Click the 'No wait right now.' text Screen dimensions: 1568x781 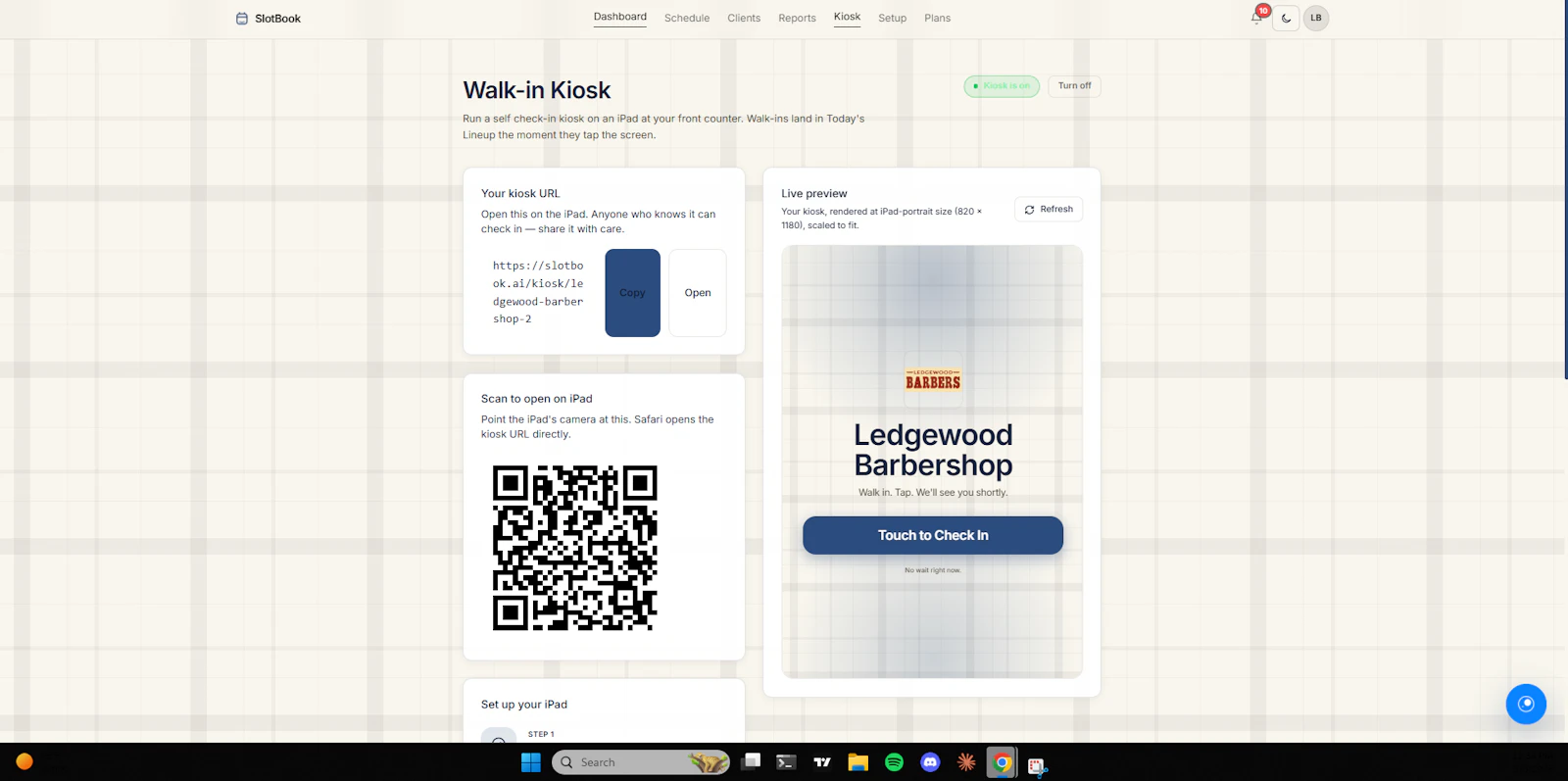tap(933, 570)
